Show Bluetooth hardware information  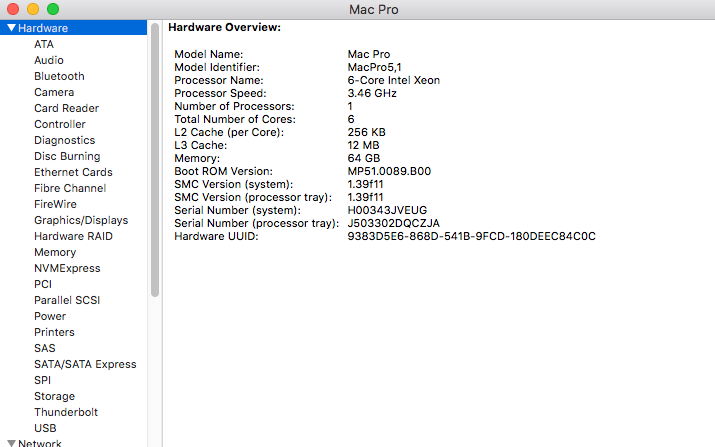[x=59, y=76]
